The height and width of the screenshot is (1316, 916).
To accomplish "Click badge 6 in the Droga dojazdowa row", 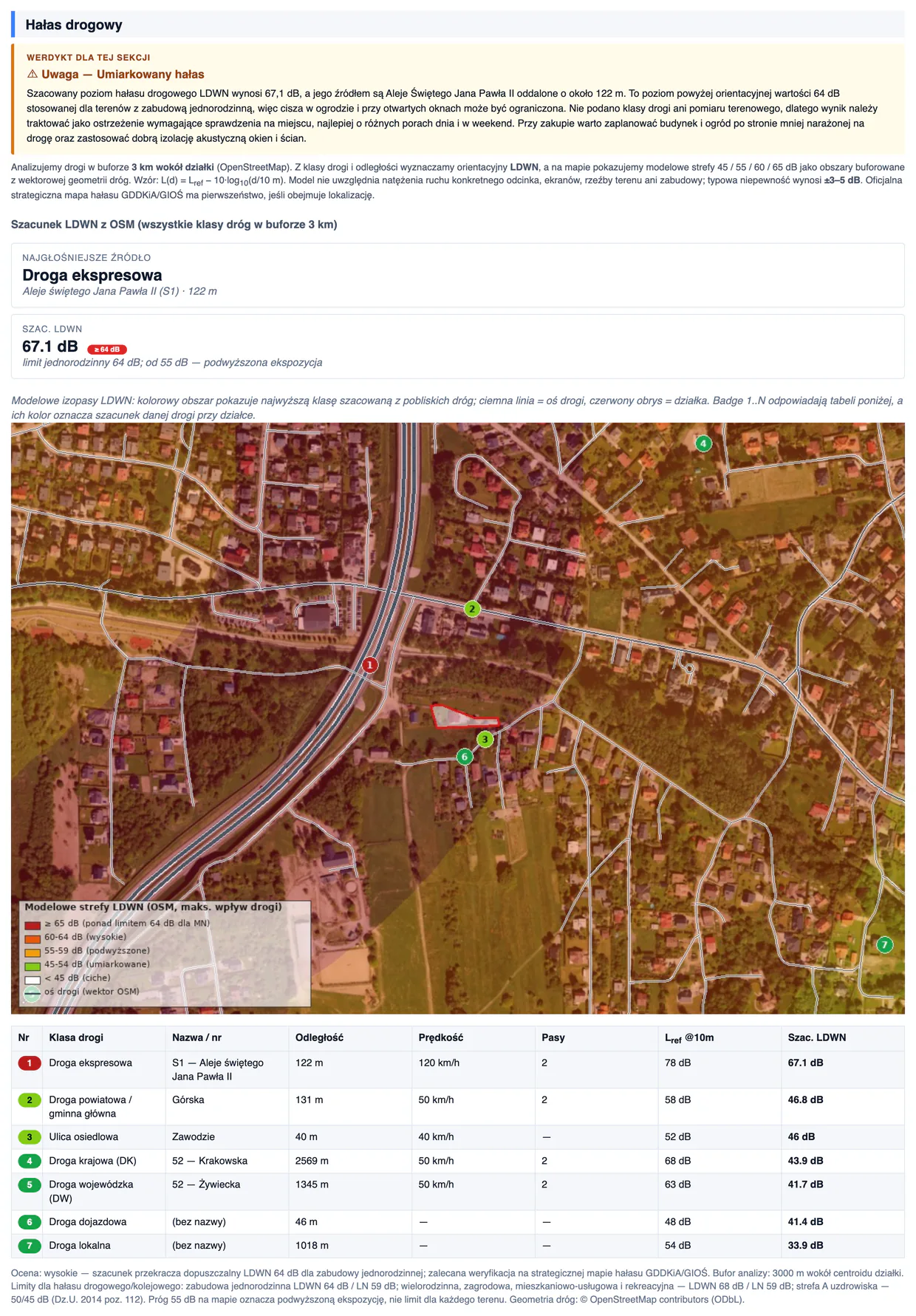I will 30,1221.
